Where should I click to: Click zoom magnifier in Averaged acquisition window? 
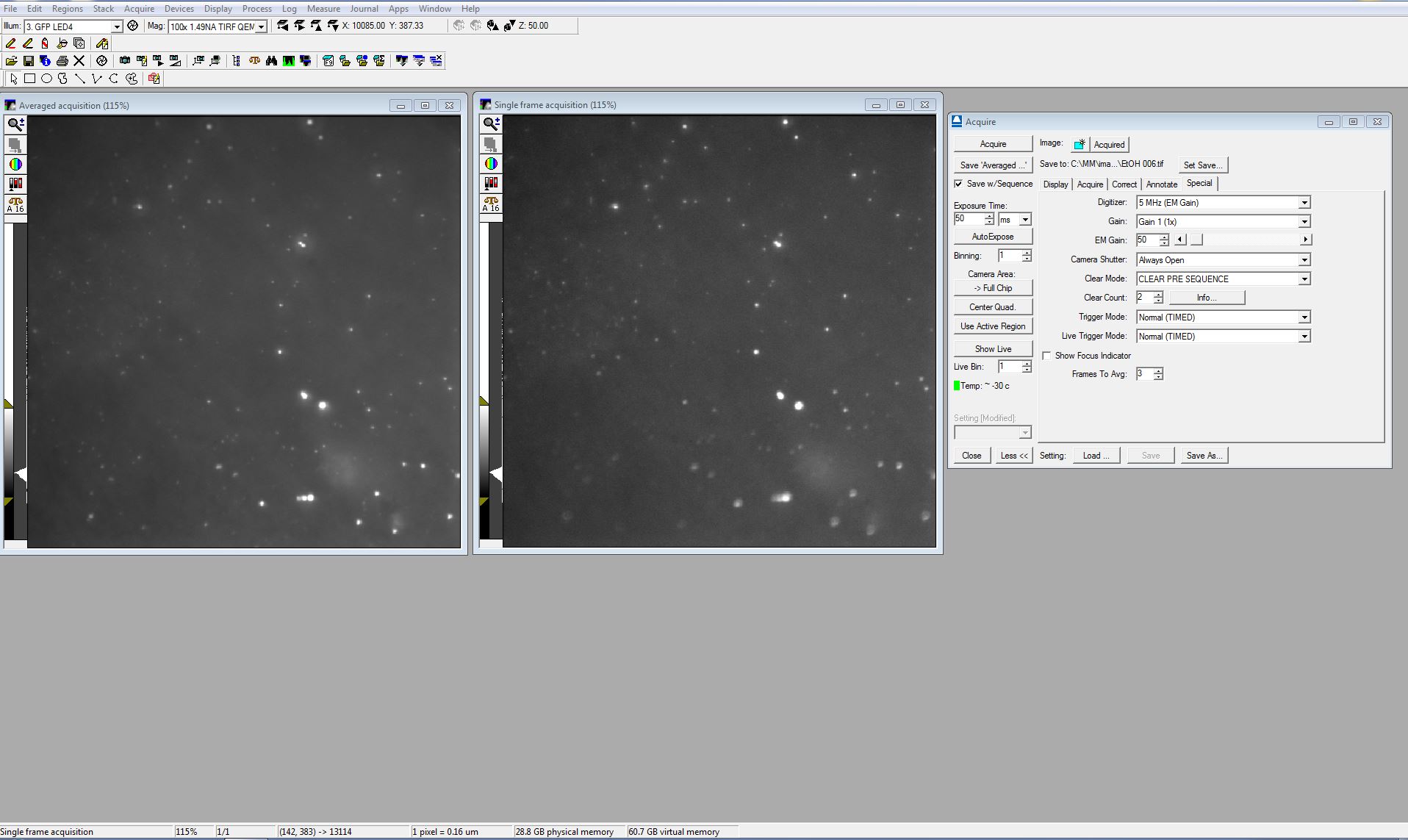coord(15,125)
